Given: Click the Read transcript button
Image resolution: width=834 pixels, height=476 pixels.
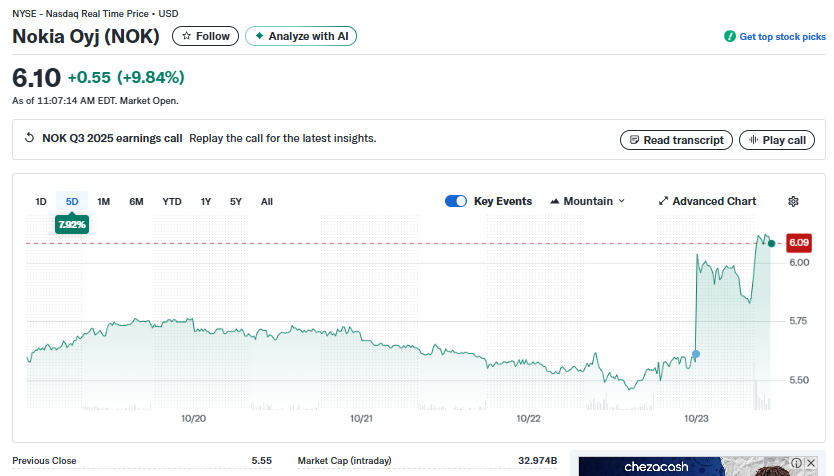Looking at the screenshot, I should coord(676,140).
